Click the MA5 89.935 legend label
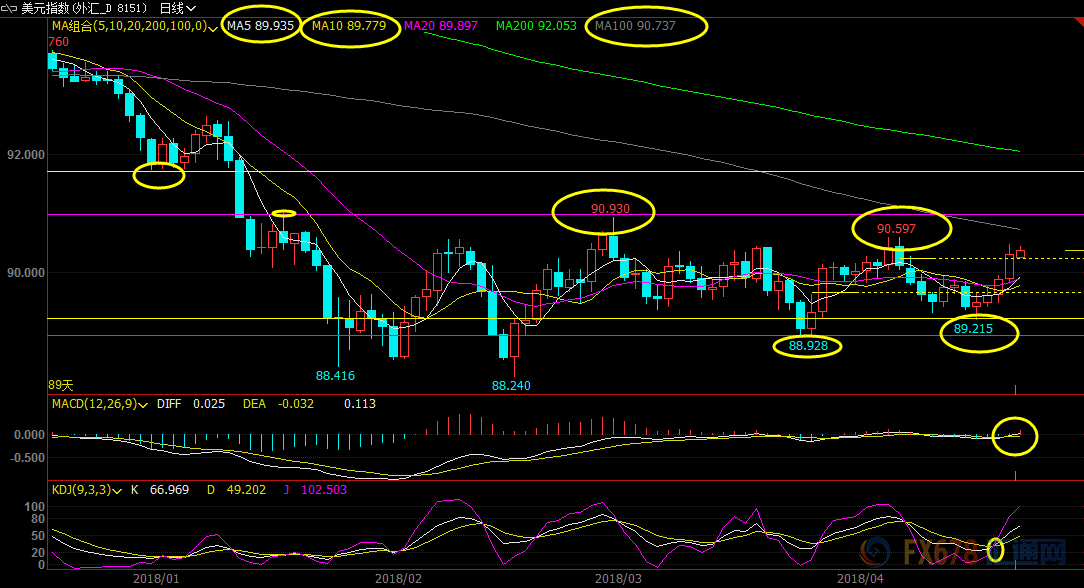 260,26
